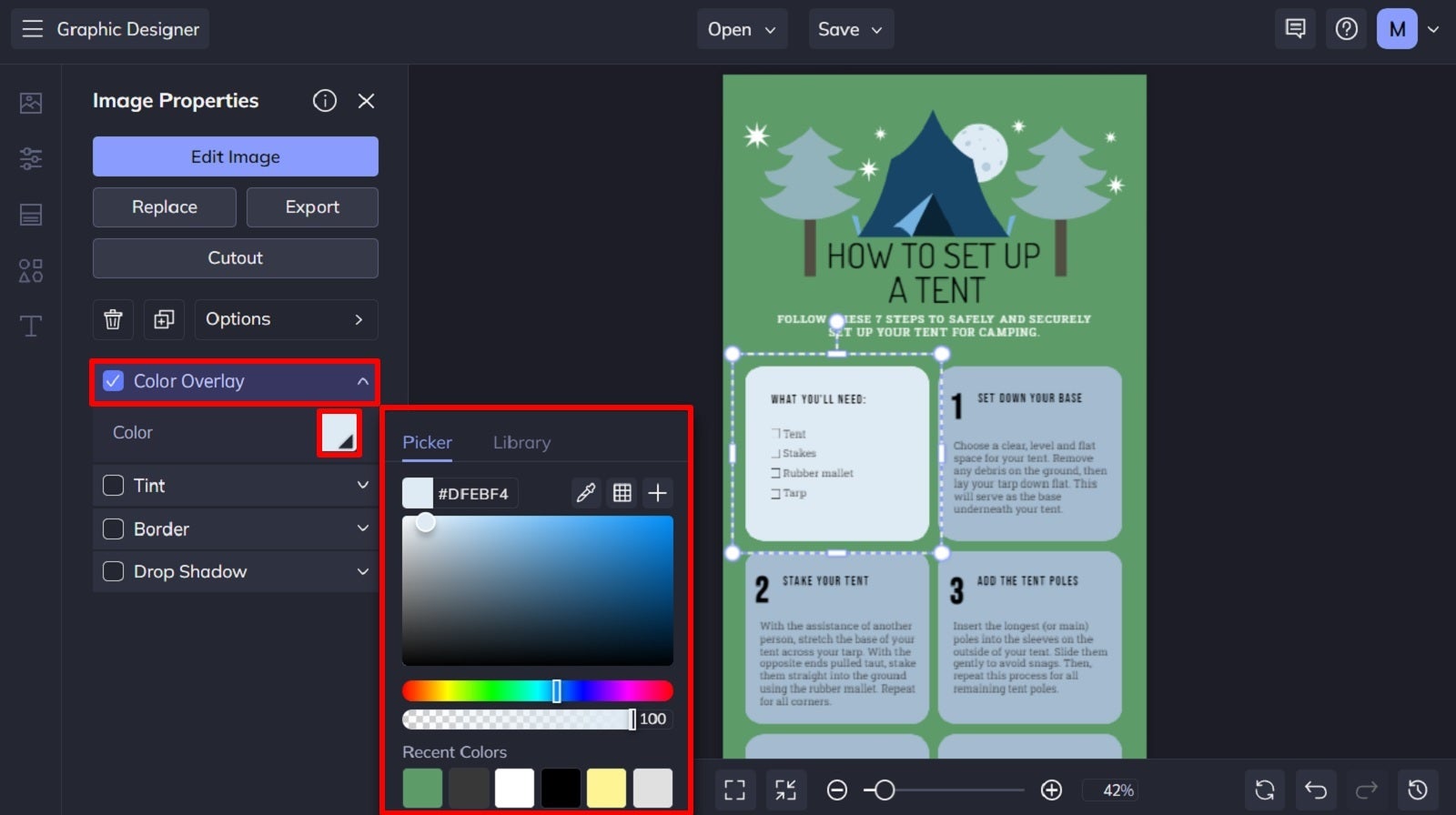This screenshot has width=1456, height=815.
Task: Click the hue rainbow slider
Action: pos(538,691)
